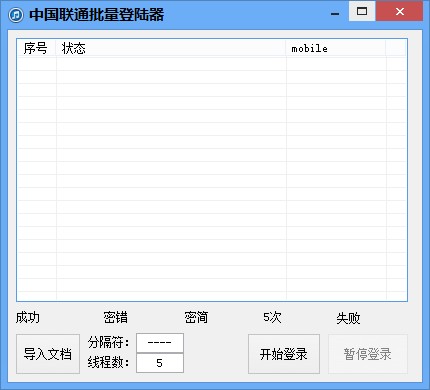Click the music note app icon in title bar
430x390 pixels.
[x=16, y=15]
